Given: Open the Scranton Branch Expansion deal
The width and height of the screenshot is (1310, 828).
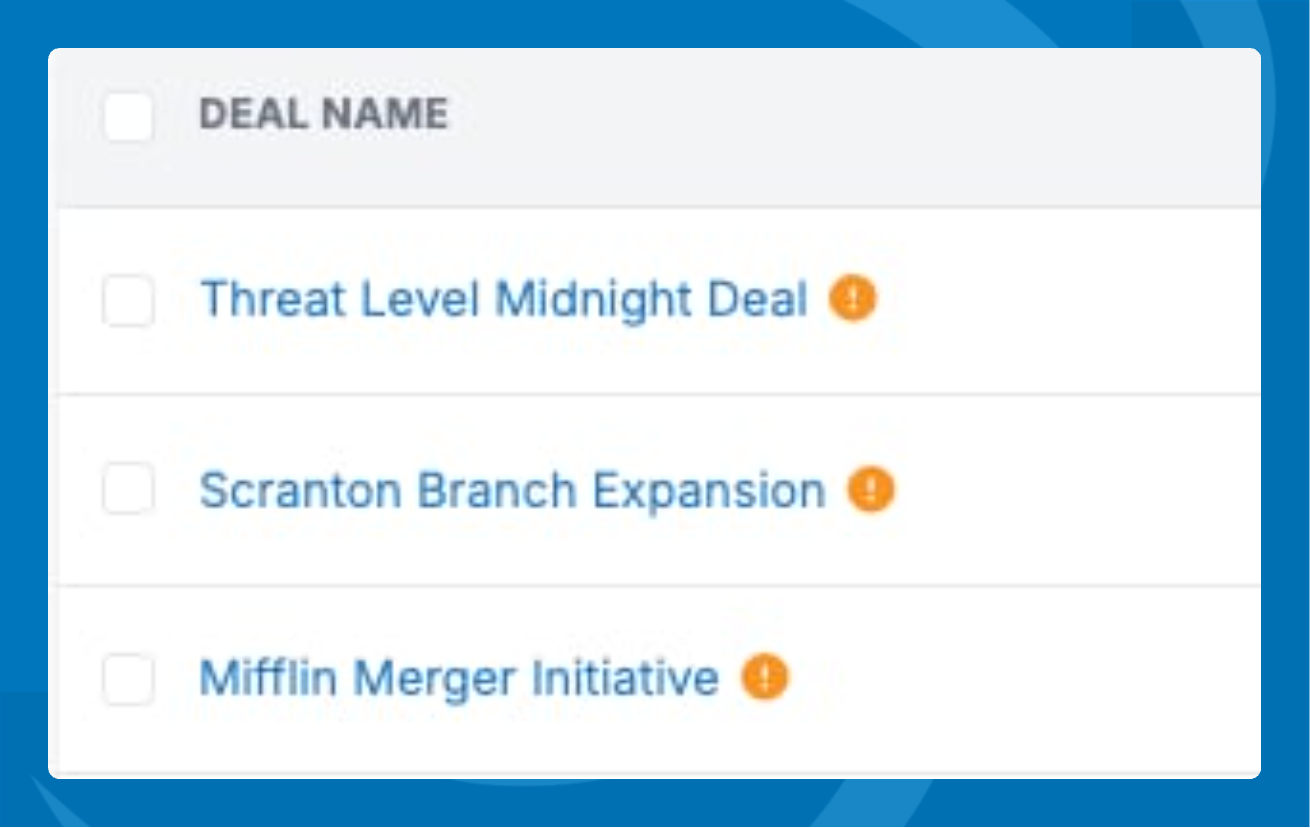Looking at the screenshot, I should pos(512,491).
